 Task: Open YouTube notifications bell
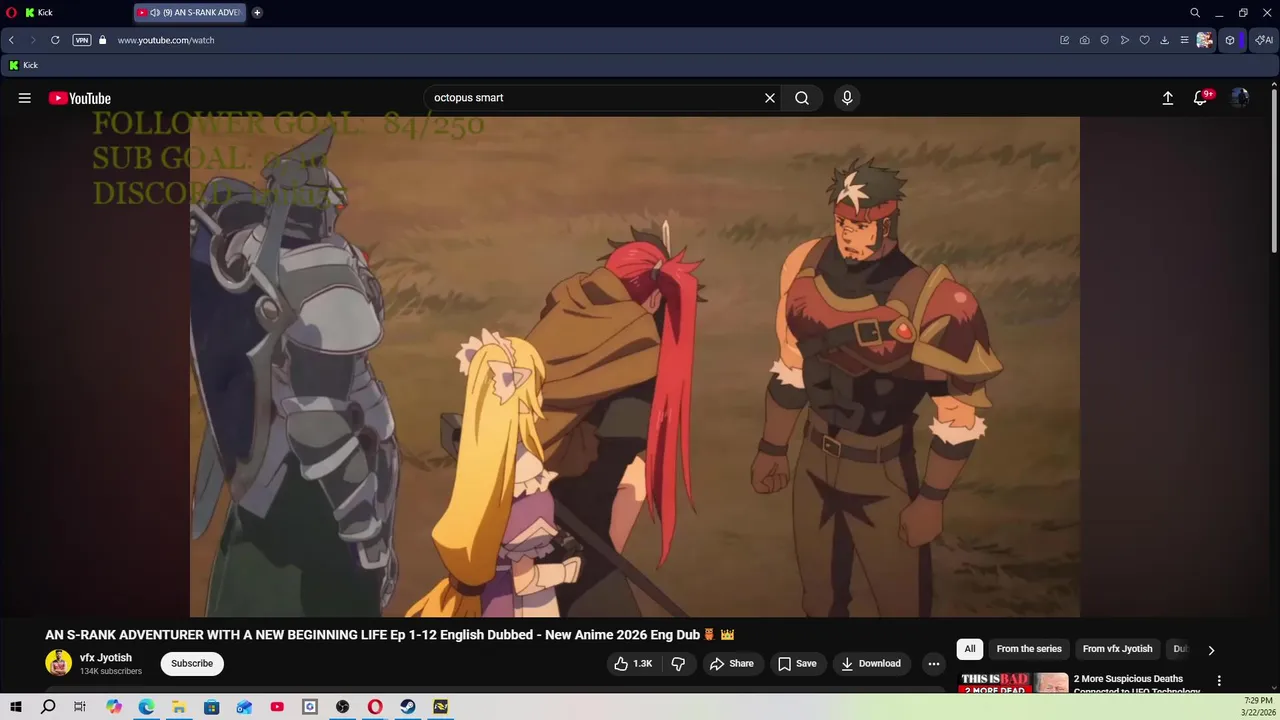coord(1201,98)
